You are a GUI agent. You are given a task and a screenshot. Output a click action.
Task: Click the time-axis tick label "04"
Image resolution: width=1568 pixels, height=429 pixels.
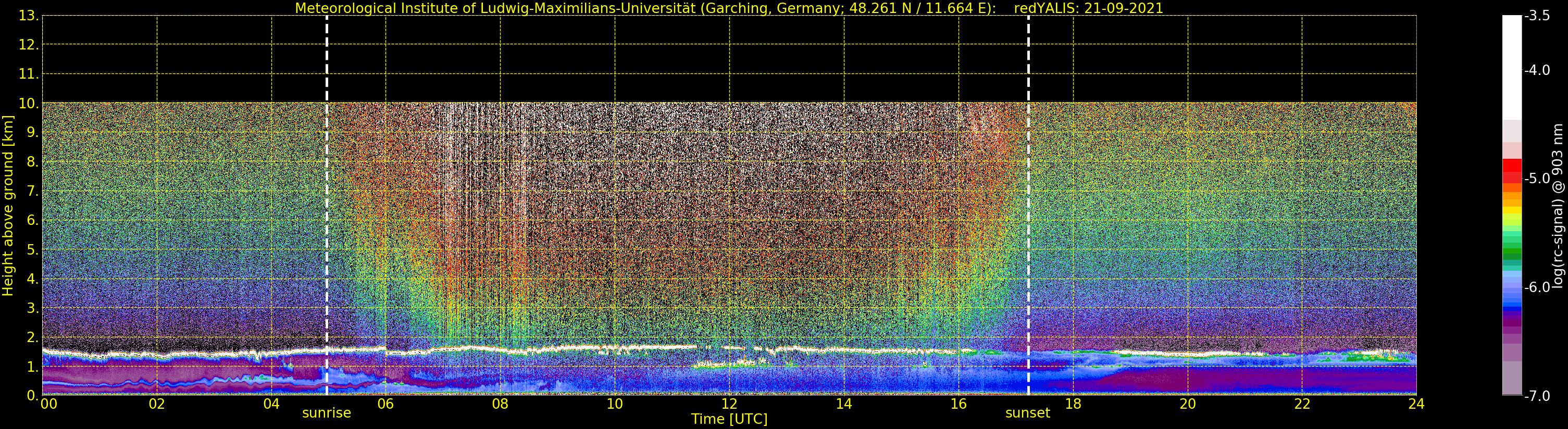coord(271,404)
